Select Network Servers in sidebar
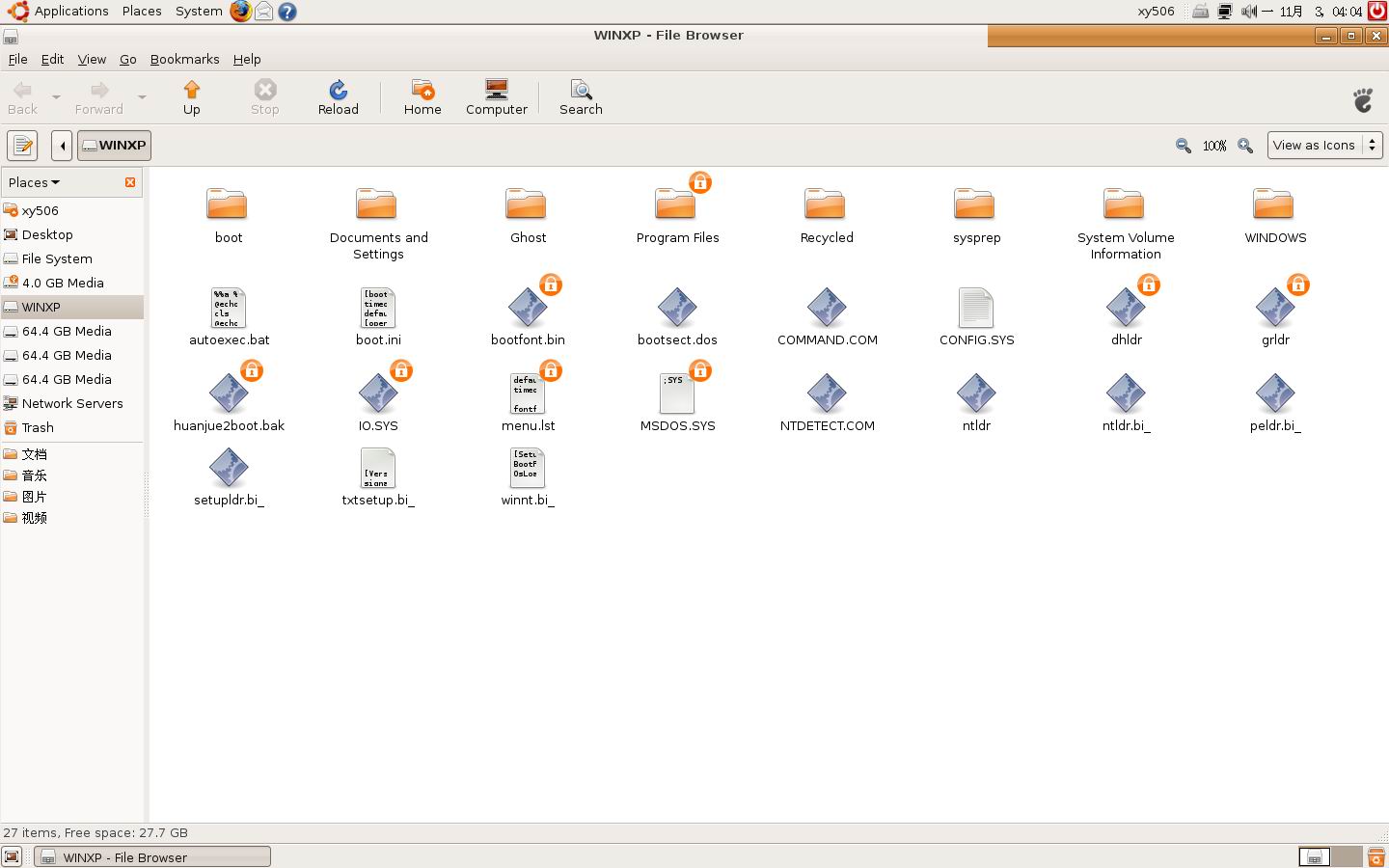1389x868 pixels. pos(72,403)
